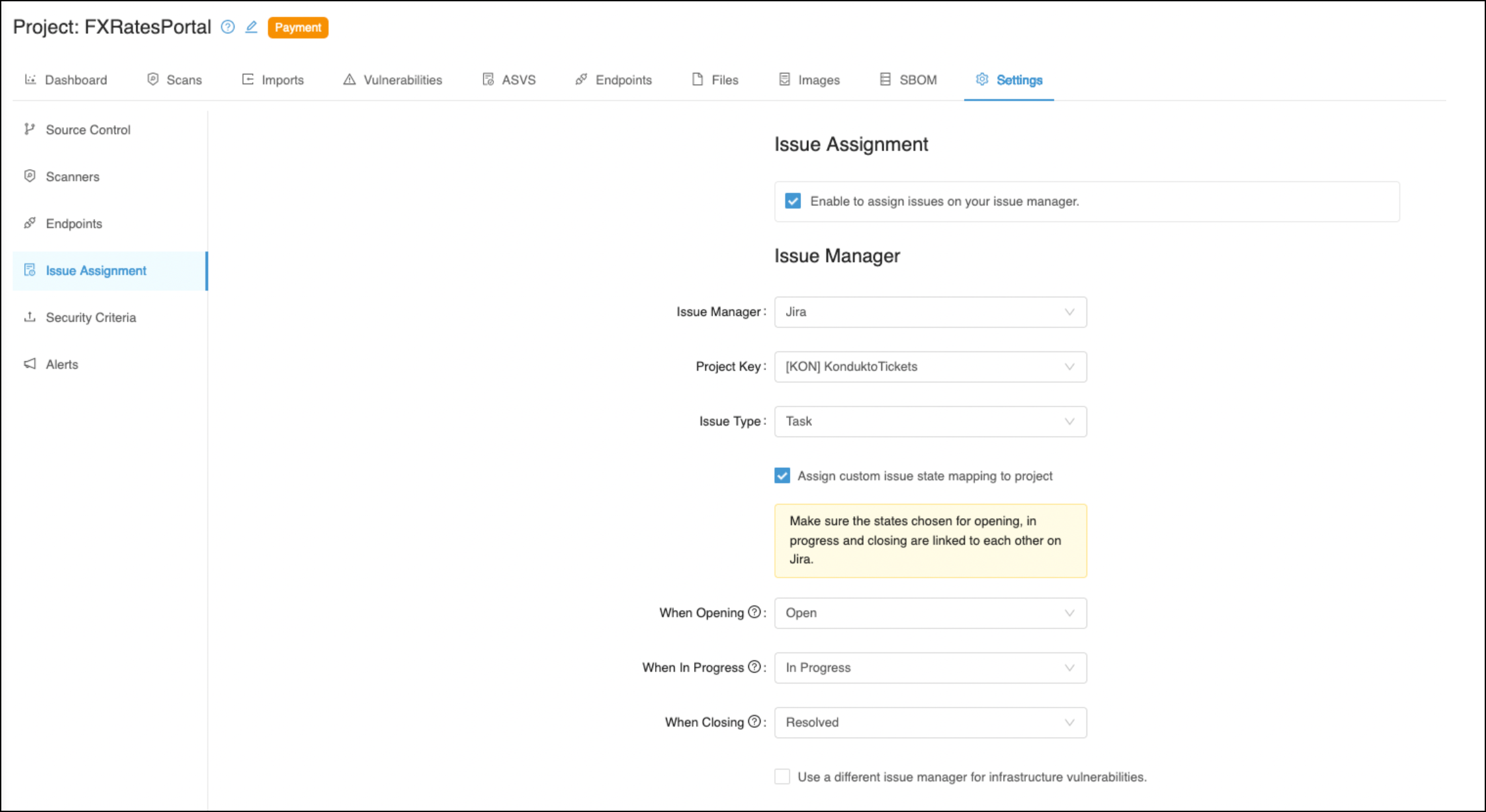Click the help icon next to When Opening
1486x812 pixels.
754,612
